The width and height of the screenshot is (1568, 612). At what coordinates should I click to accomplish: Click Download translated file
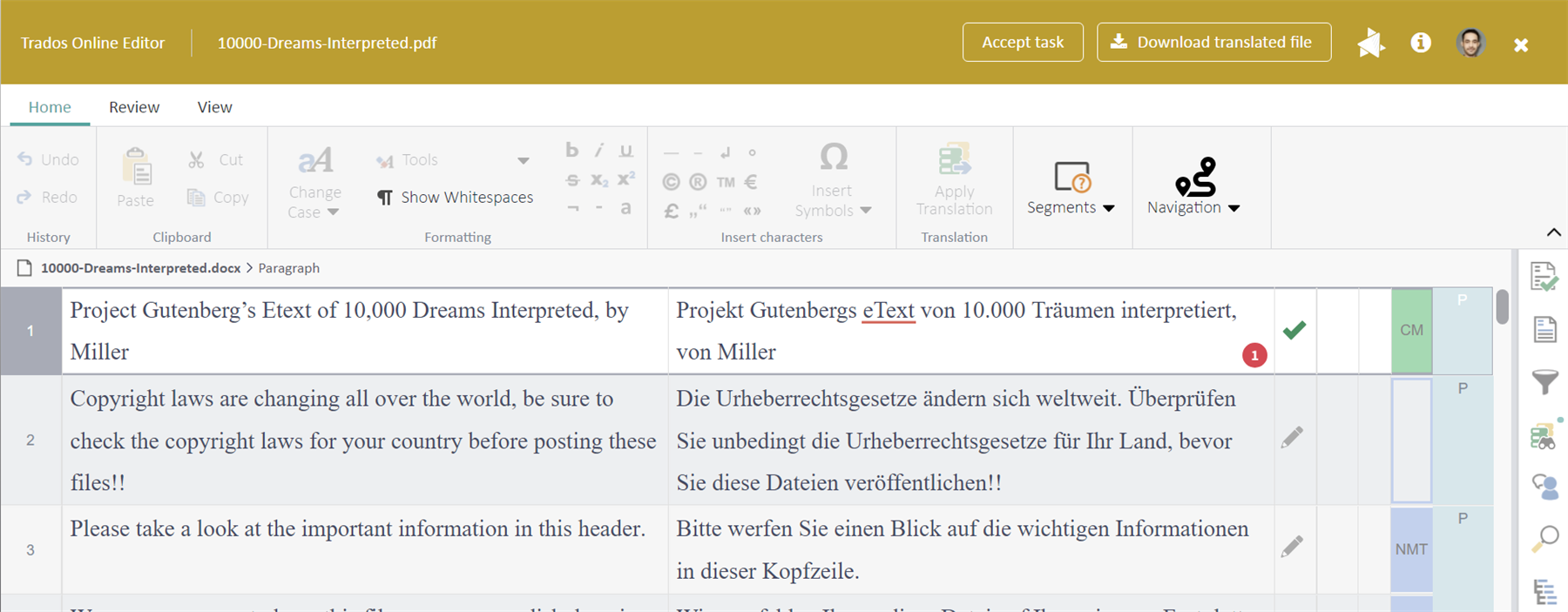[x=1213, y=43]
